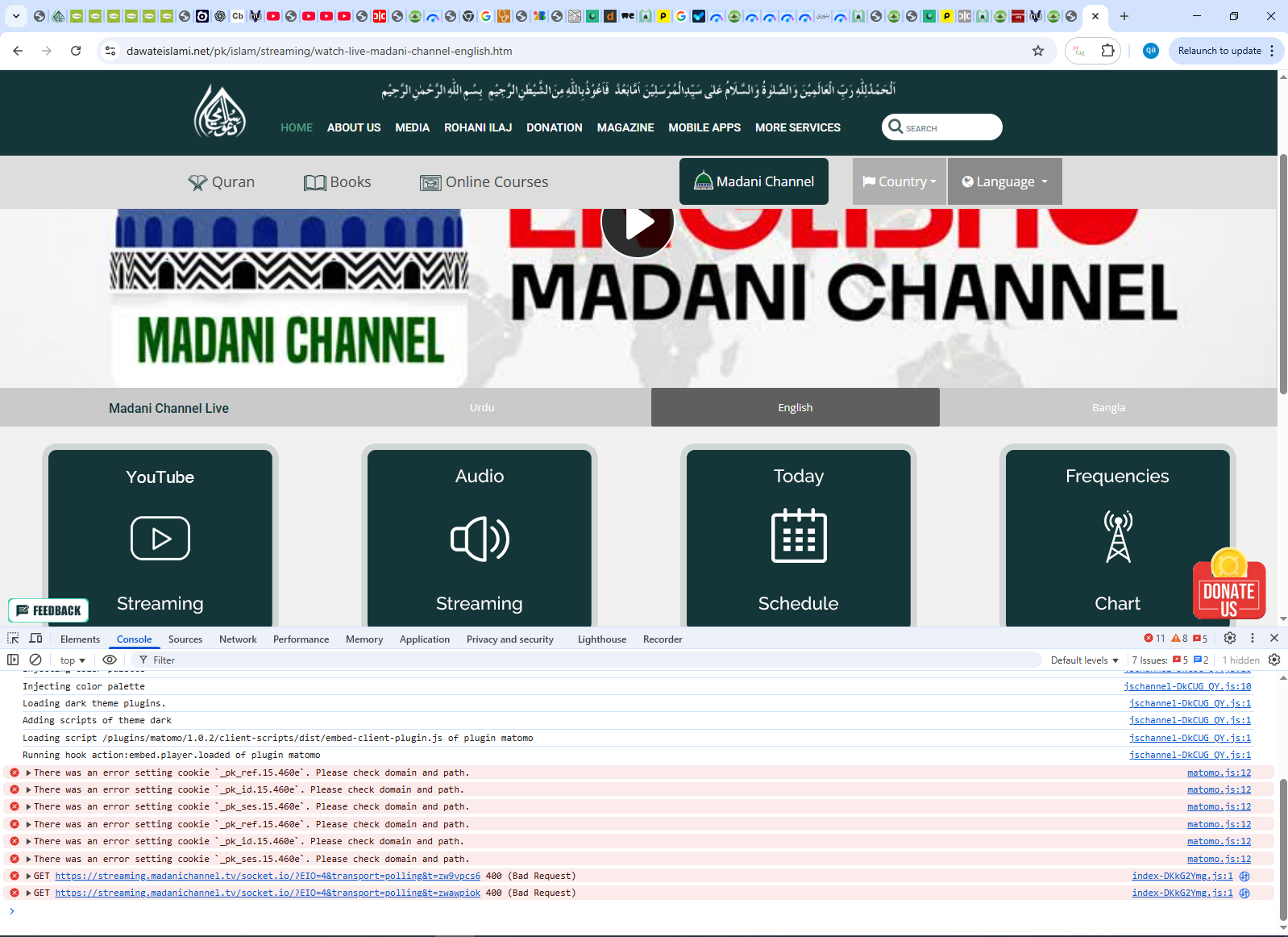
Task: Click the YouTube Streaming play icon
Action: [160, 538]
